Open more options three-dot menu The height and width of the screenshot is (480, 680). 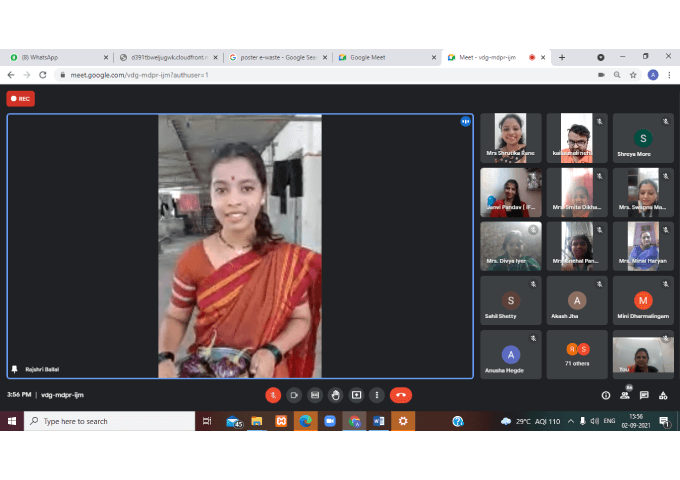[x=377, y=395]
